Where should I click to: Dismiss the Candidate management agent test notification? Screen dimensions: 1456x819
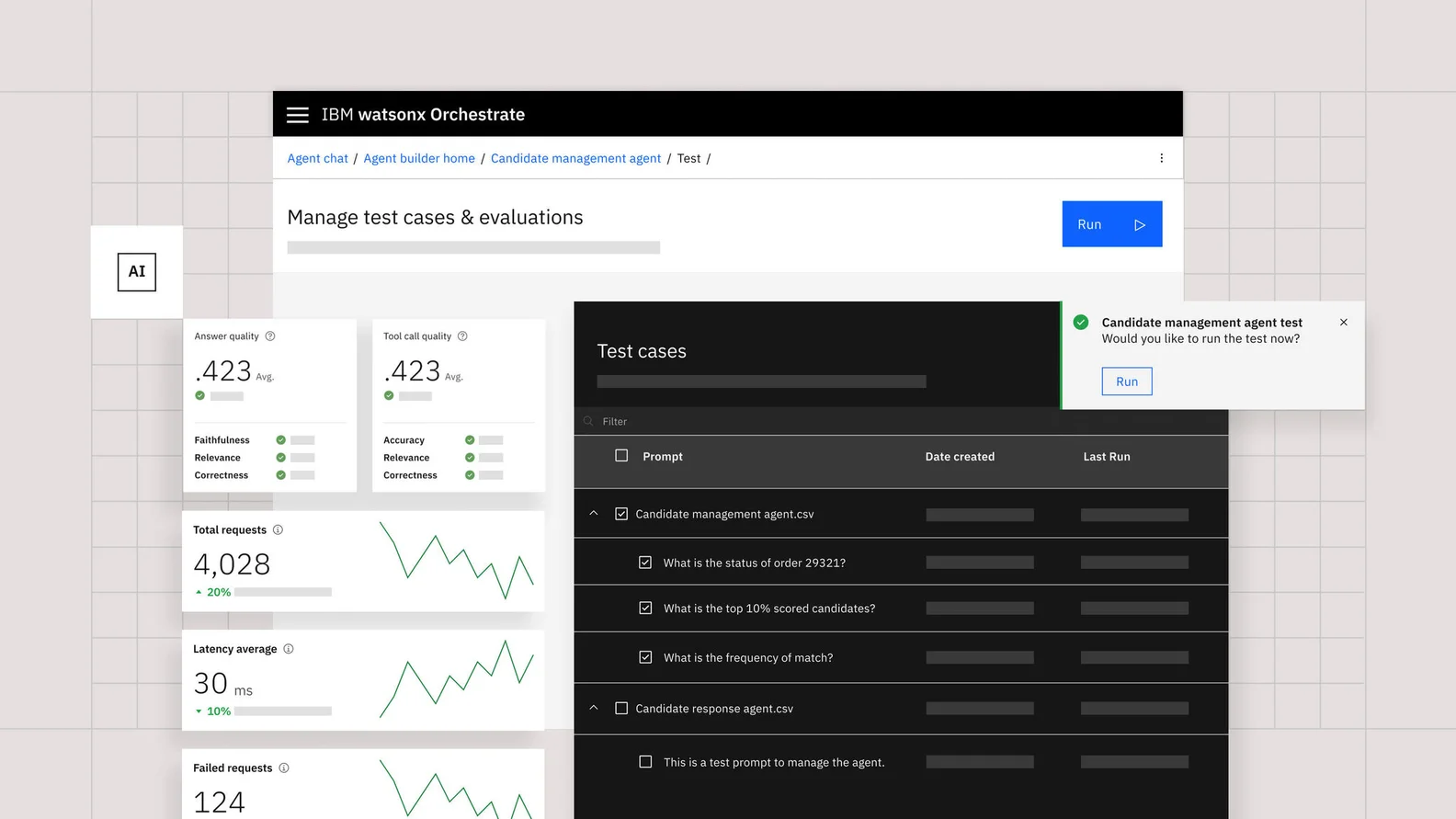(1343, 323)
